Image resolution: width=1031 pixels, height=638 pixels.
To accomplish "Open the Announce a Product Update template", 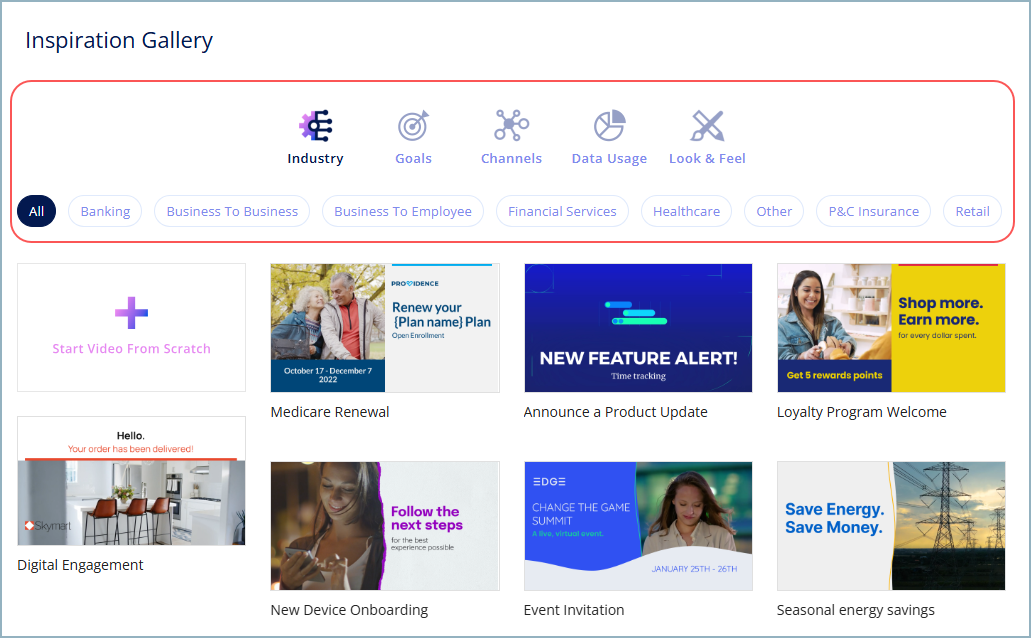I will [x=638, y=327].
